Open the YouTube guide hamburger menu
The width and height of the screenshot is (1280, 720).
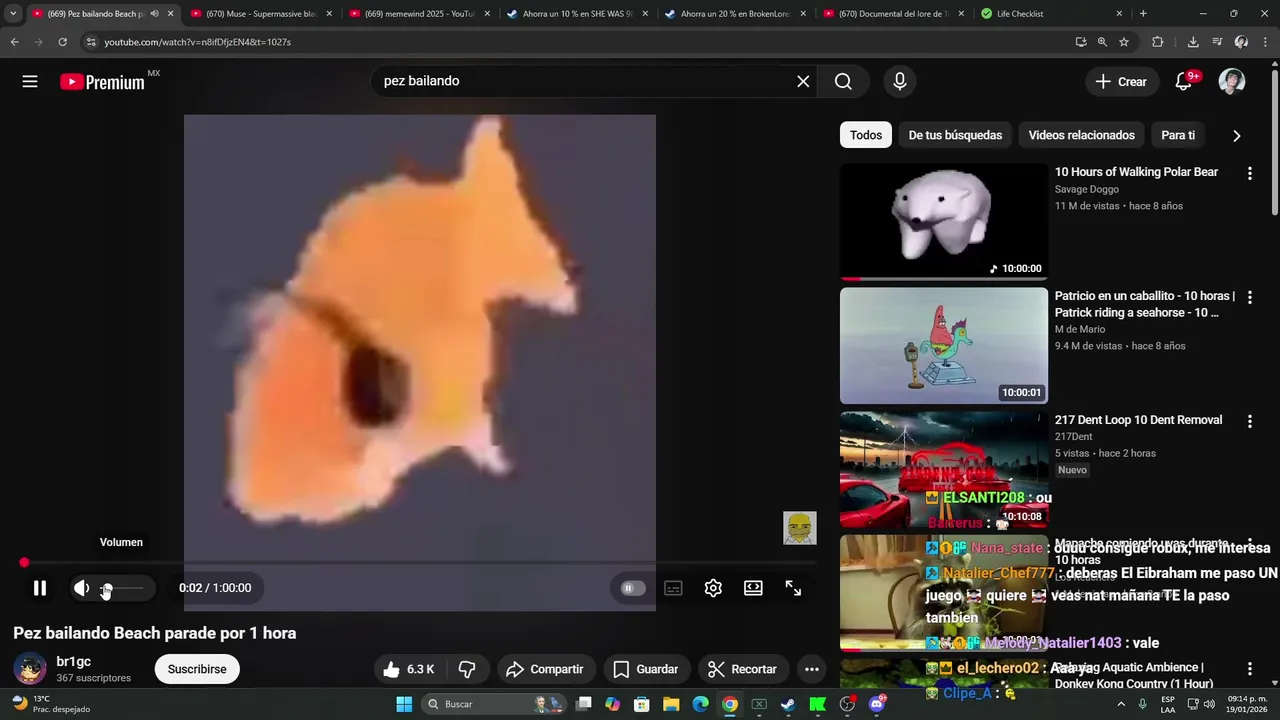30,82
